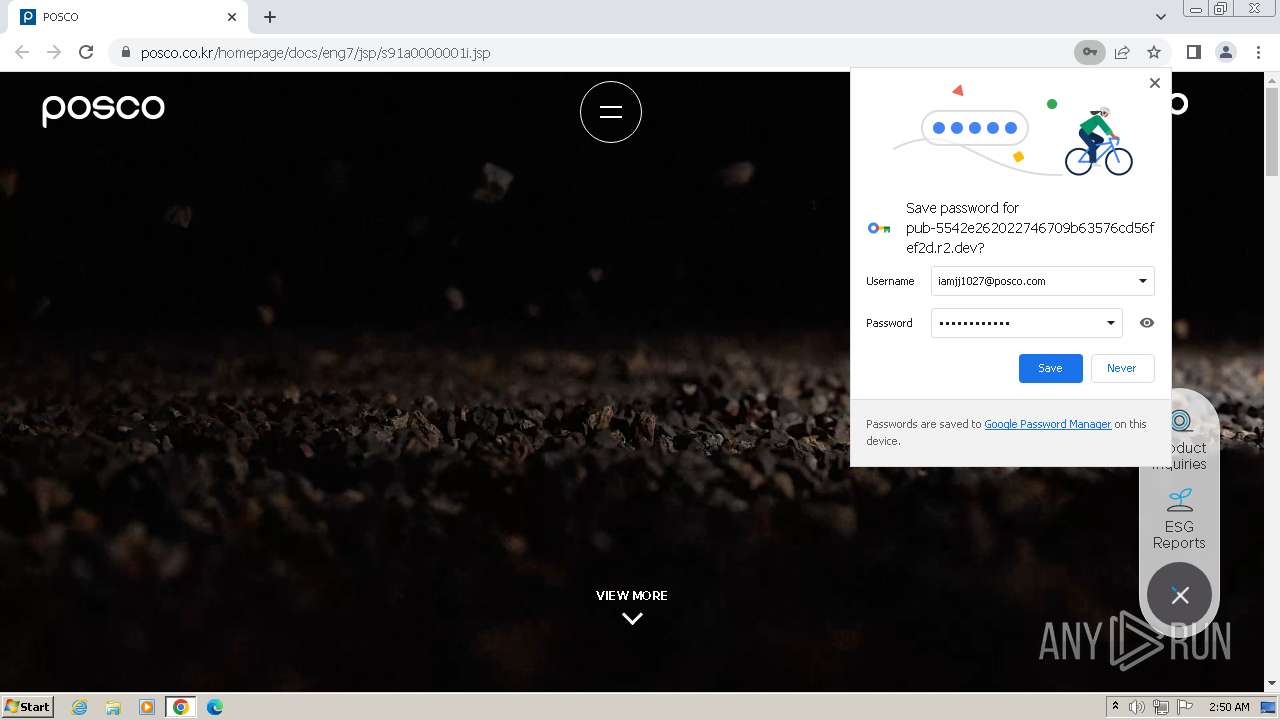The height and width of the screenshot is (720, 1280).
Task: Close the floating quick menu
Action: 1180,595
